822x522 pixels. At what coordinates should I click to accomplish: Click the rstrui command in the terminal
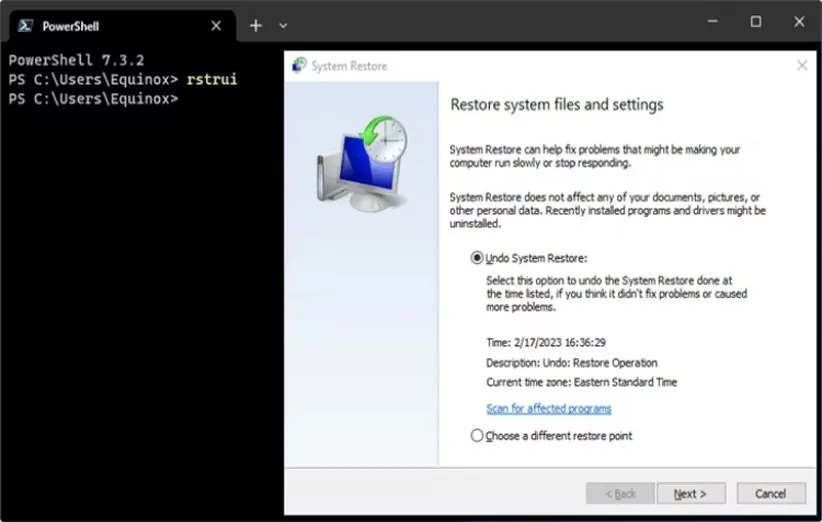[x=212, y=79]
